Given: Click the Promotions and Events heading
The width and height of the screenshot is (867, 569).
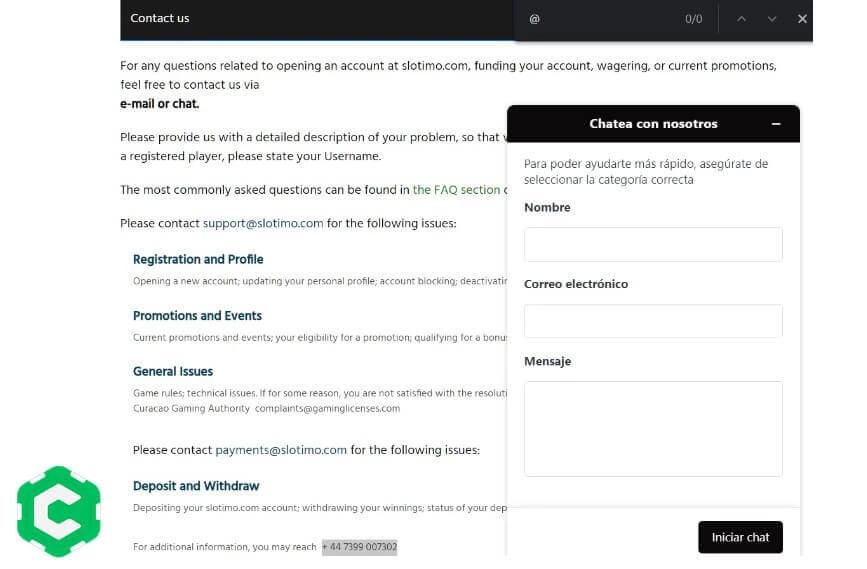Looking at the screenshot, I should point(197,316).
